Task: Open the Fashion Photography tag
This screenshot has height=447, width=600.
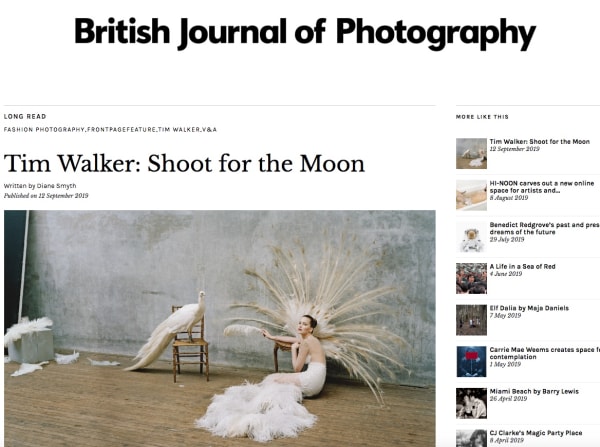Action: [44, 130]
